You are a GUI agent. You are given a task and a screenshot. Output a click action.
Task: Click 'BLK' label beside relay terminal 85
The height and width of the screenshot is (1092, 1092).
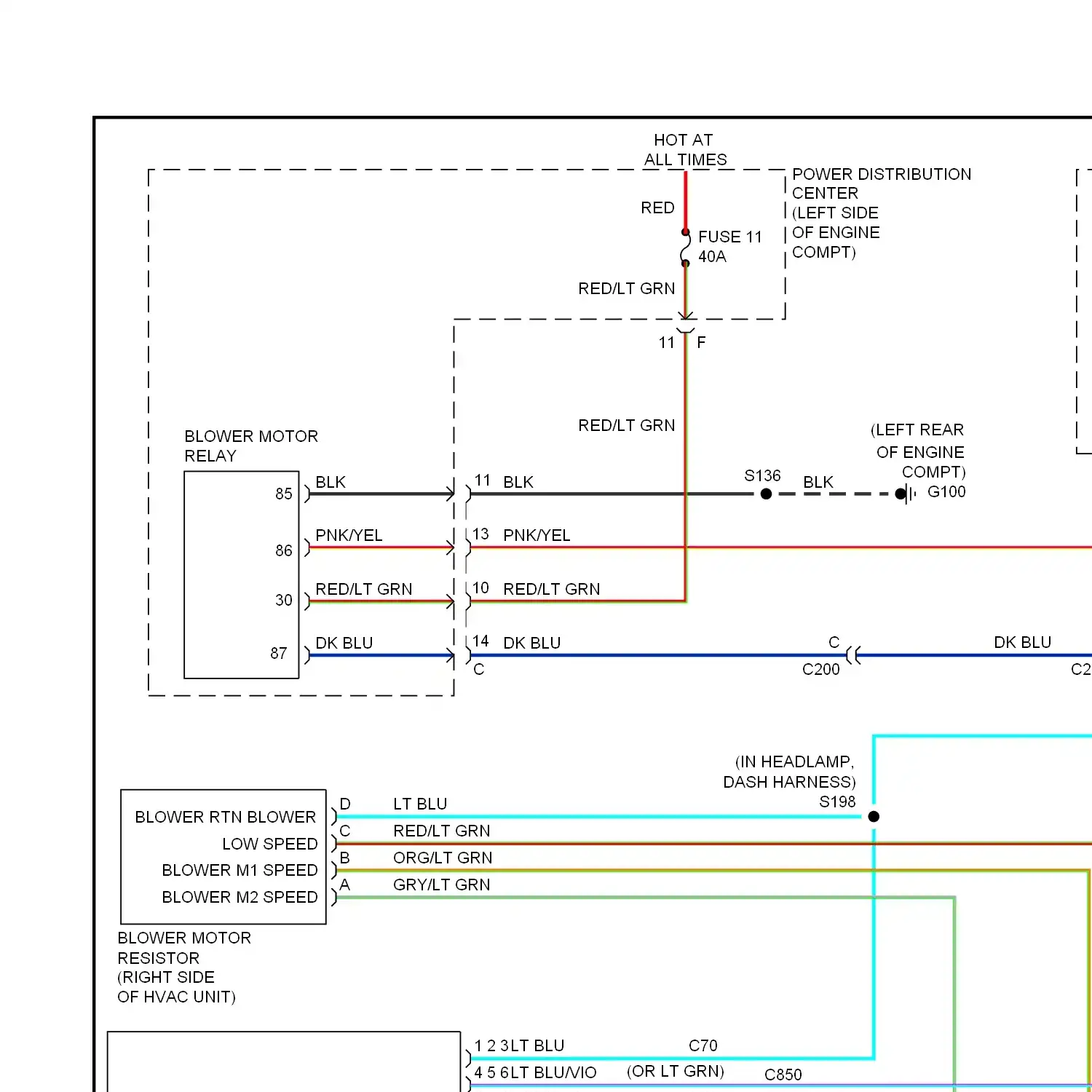(x=331, y=482)
